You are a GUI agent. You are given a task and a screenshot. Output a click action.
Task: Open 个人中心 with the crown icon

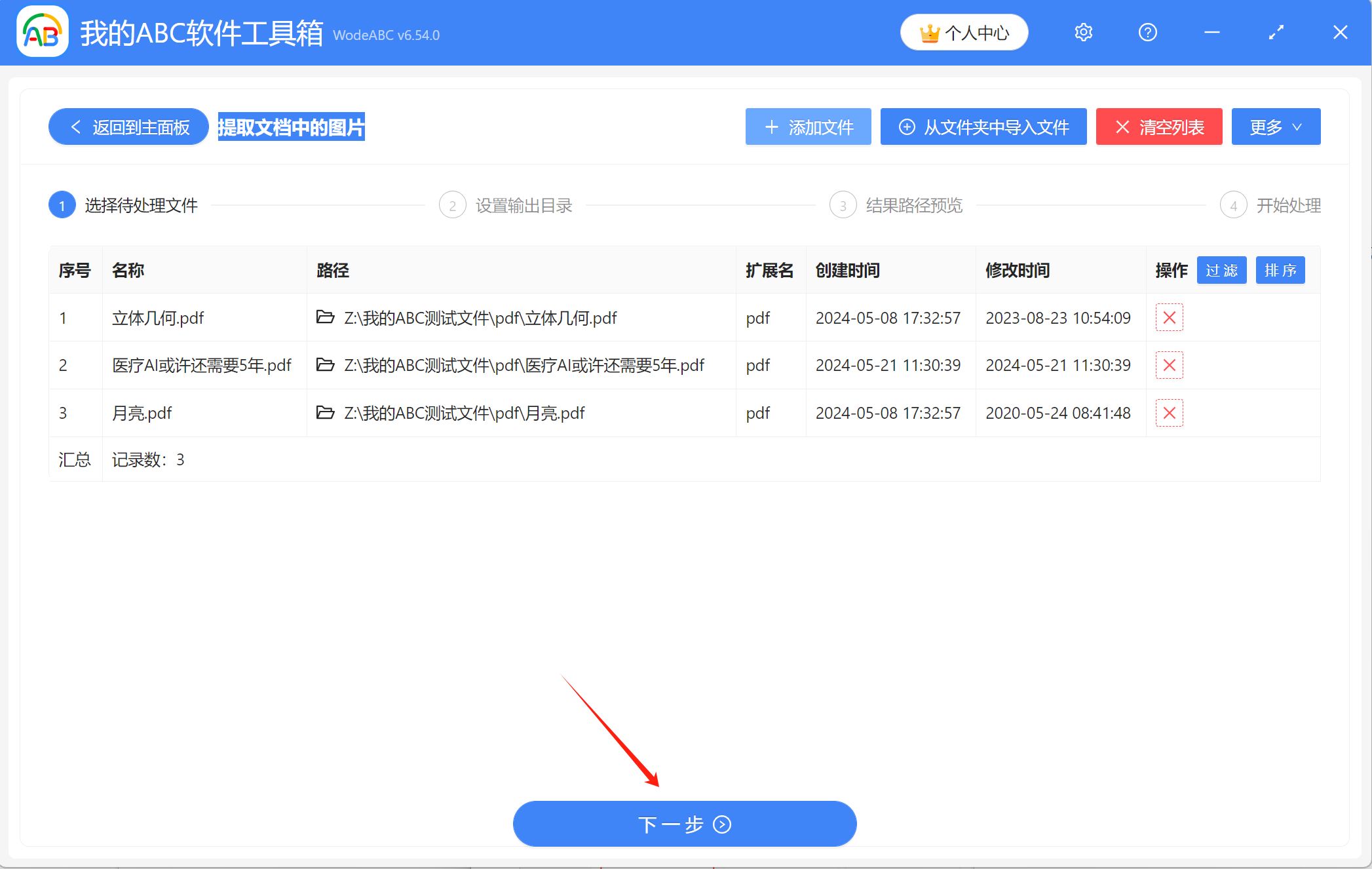[x=964, y=31]
